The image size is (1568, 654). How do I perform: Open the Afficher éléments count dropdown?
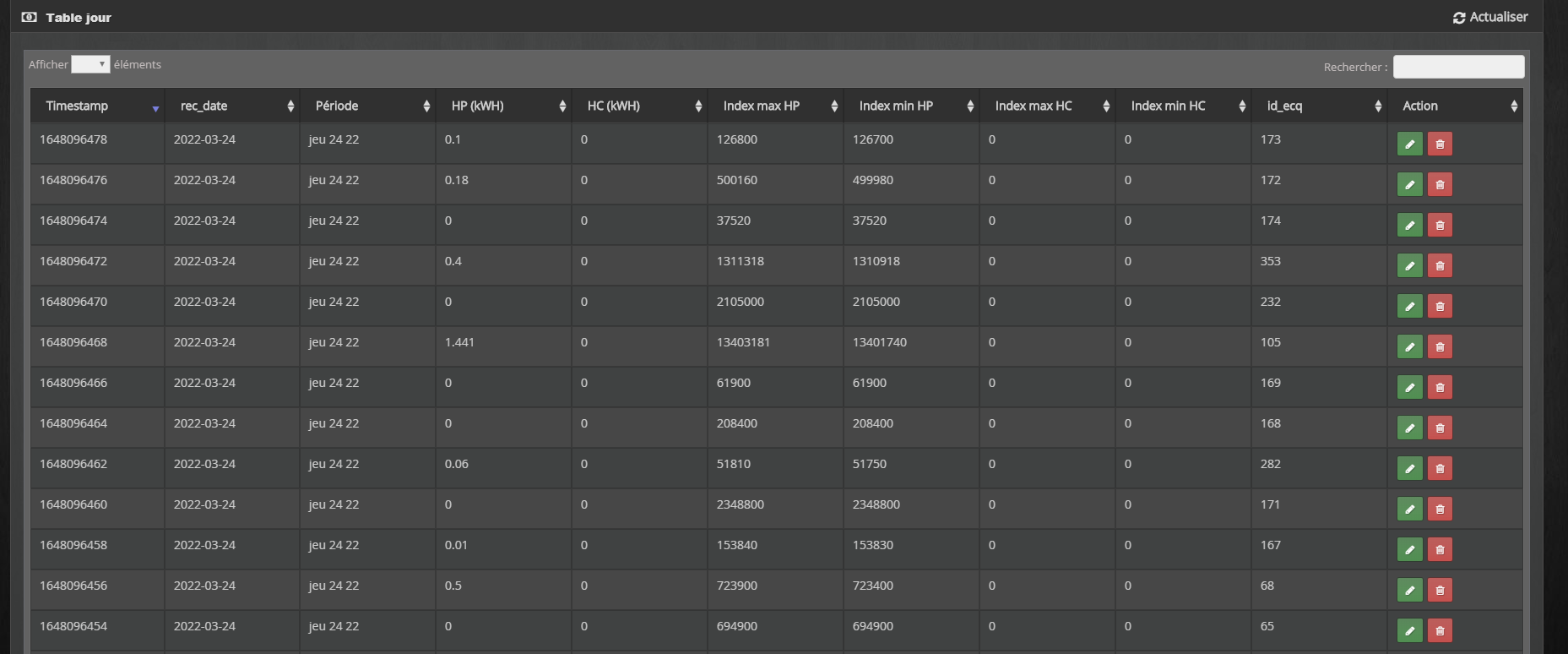pos(90,64)
